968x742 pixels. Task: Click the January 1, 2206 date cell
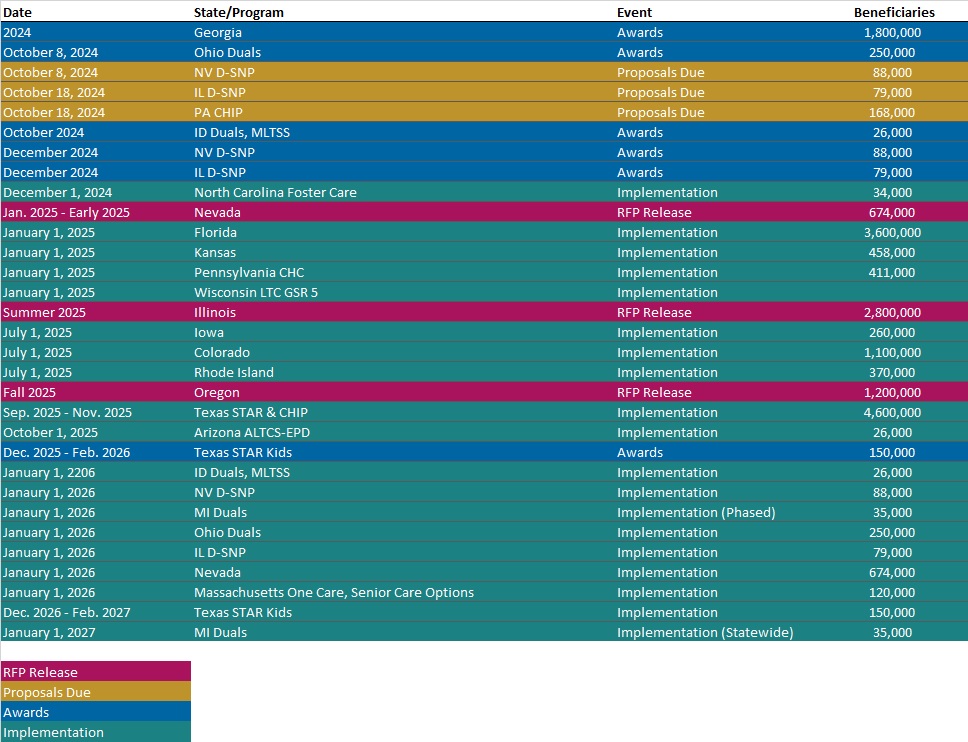[48, 472]
